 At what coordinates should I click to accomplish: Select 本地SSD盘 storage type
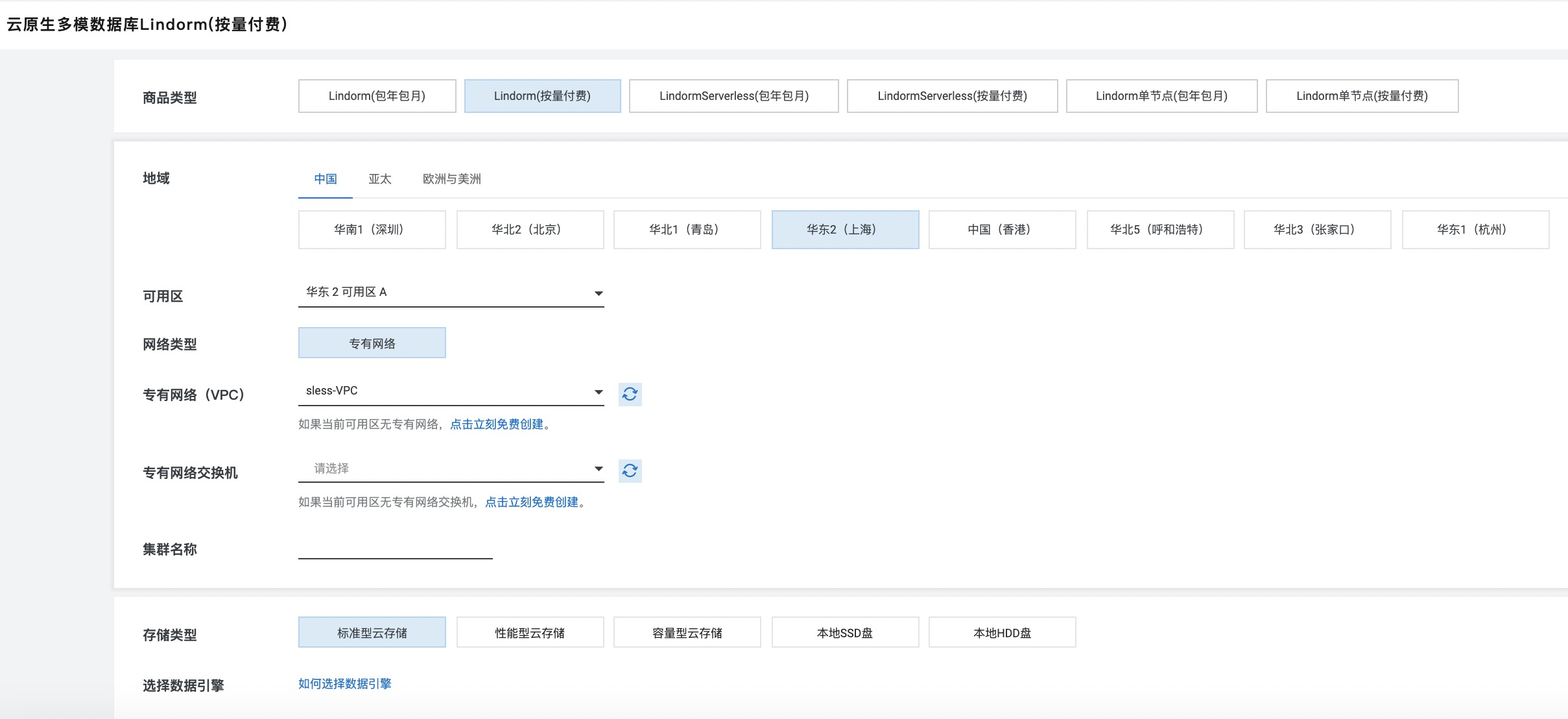point(845,632)
